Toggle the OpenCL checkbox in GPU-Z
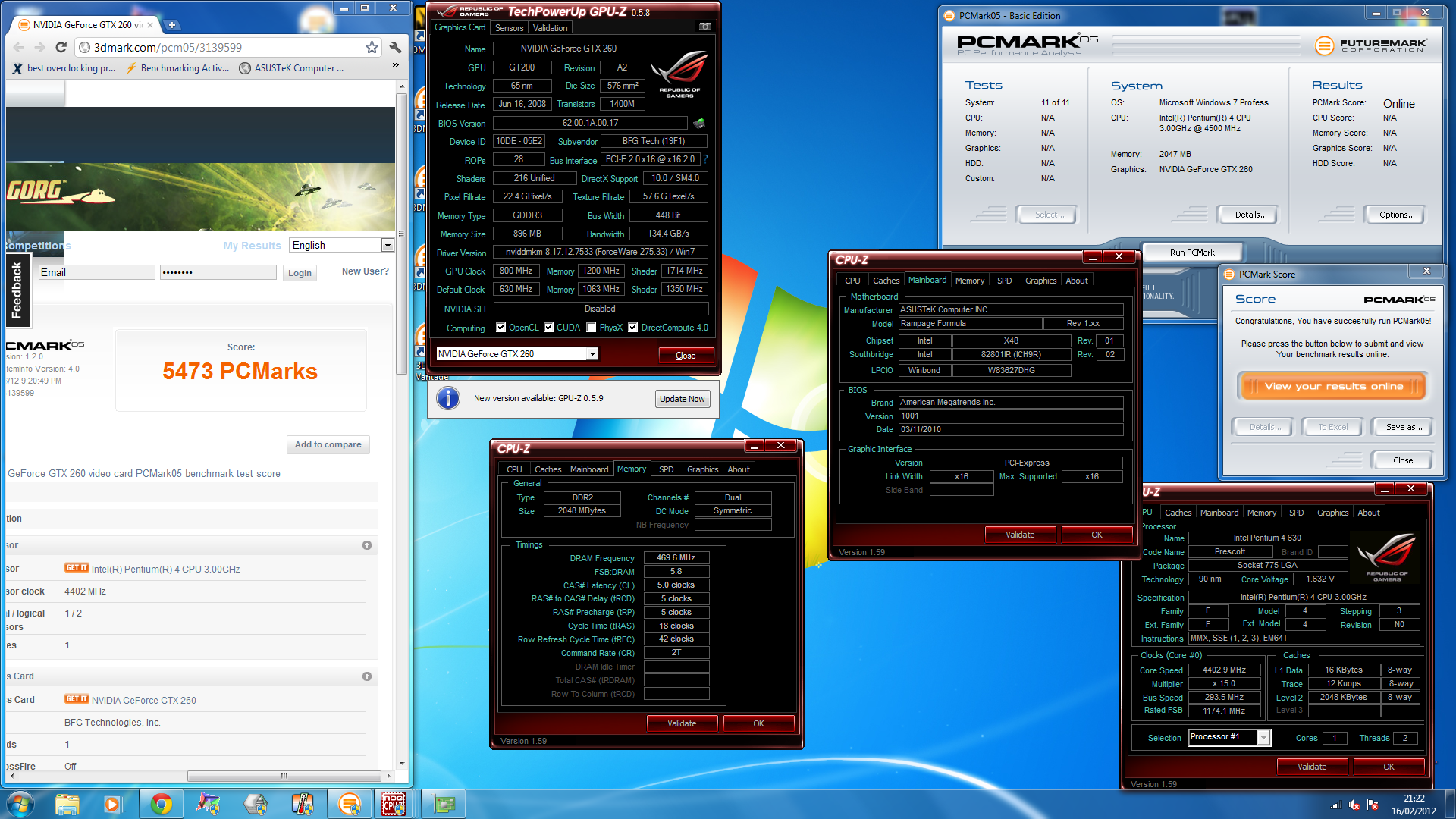Image resolution: width=1456 pixels, height=819 pixels. pos(500,328)
